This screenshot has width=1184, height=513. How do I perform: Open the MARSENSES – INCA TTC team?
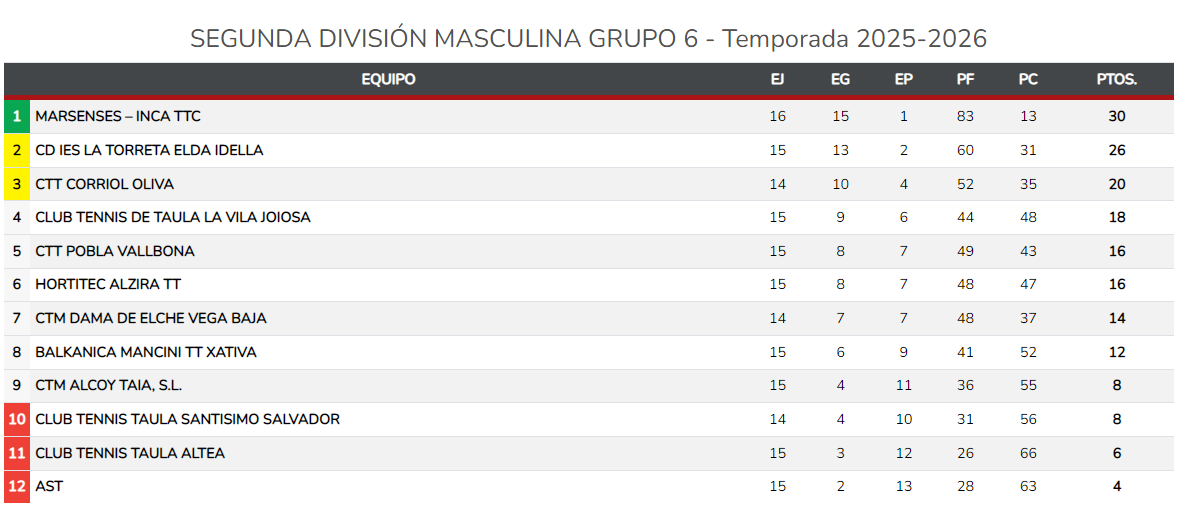point(118,117)
